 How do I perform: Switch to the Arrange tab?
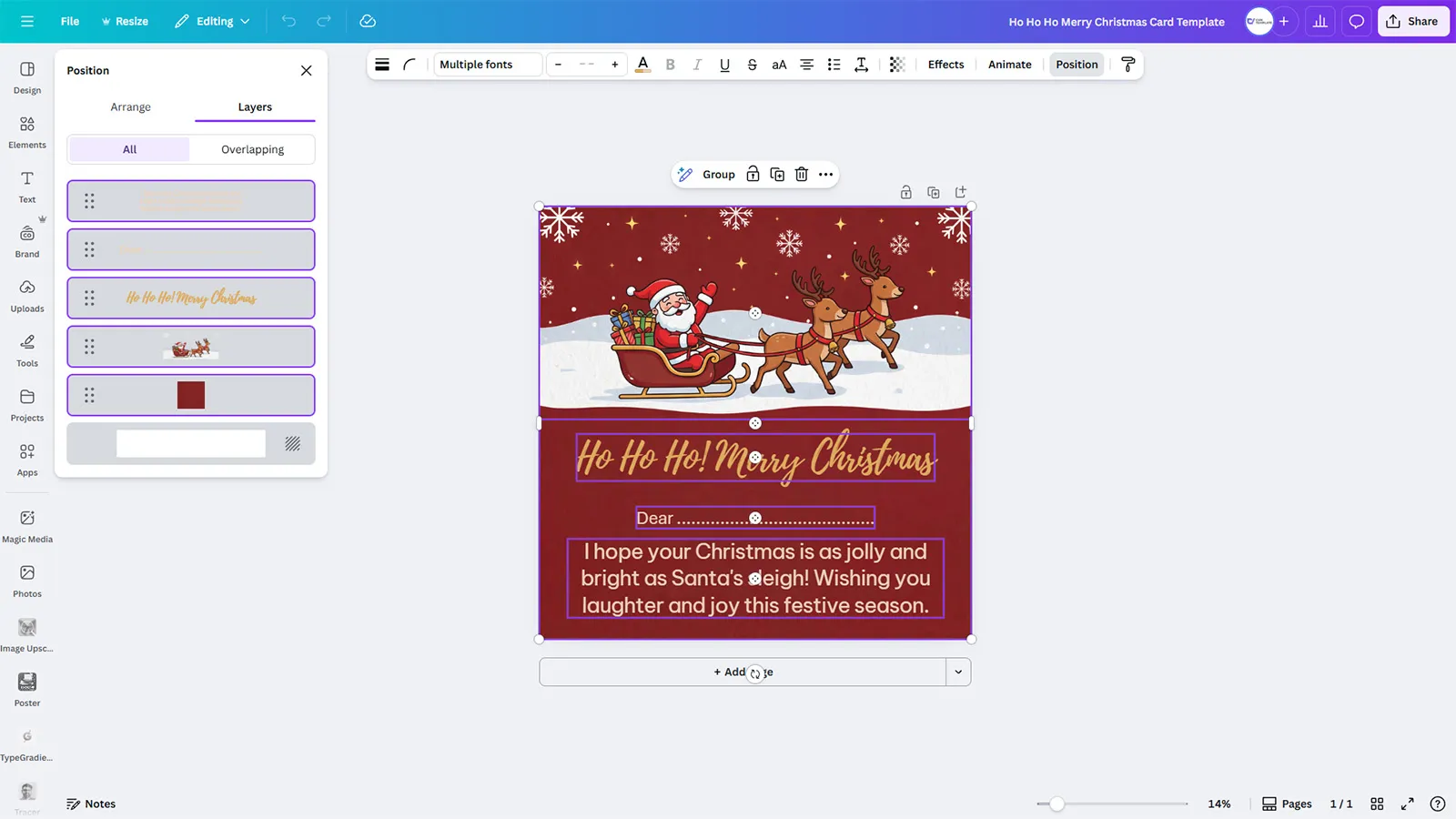coord(130,106)
